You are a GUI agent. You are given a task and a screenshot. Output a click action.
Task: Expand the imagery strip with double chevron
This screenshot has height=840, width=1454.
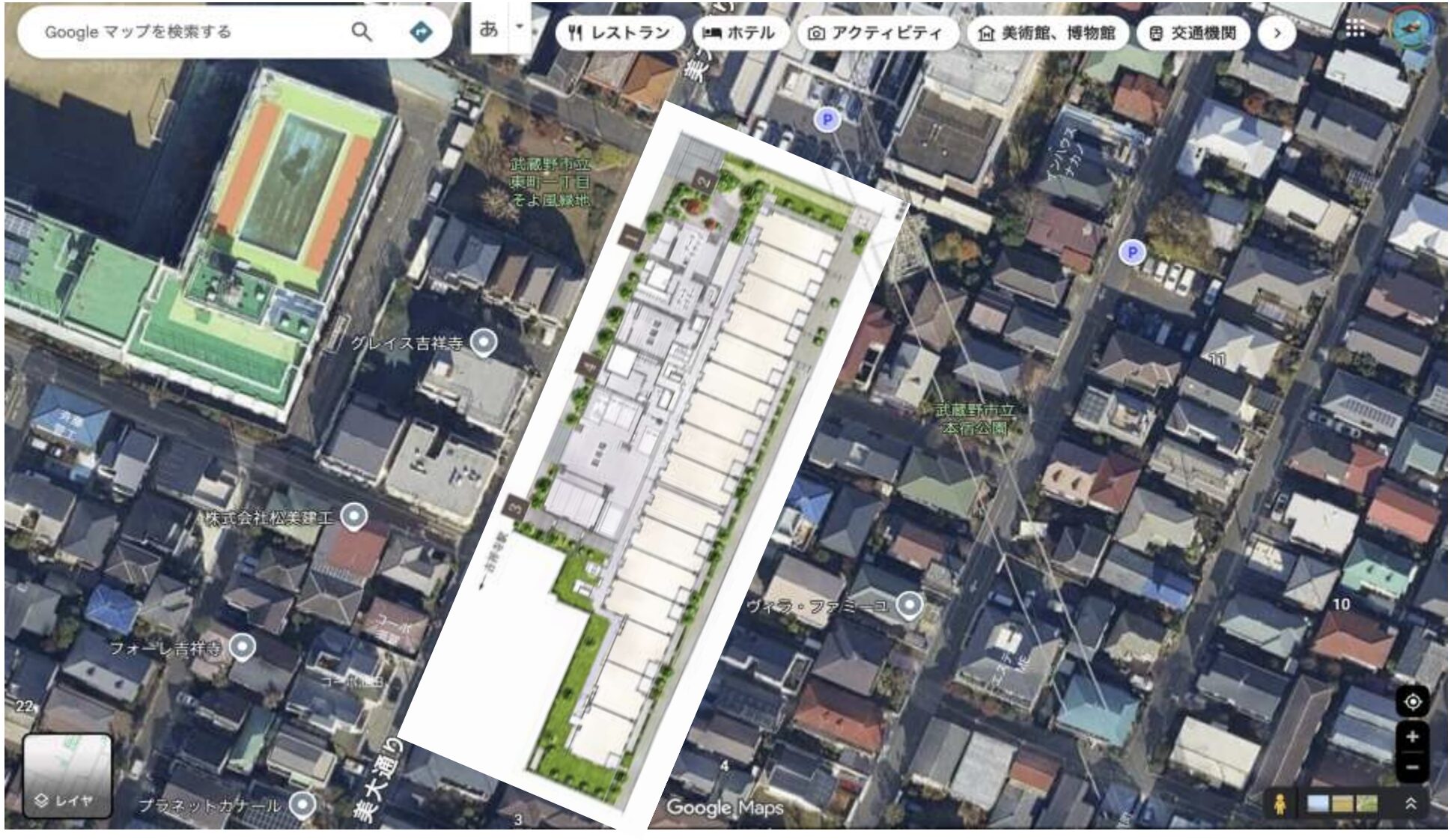[x=1411, y=804]
